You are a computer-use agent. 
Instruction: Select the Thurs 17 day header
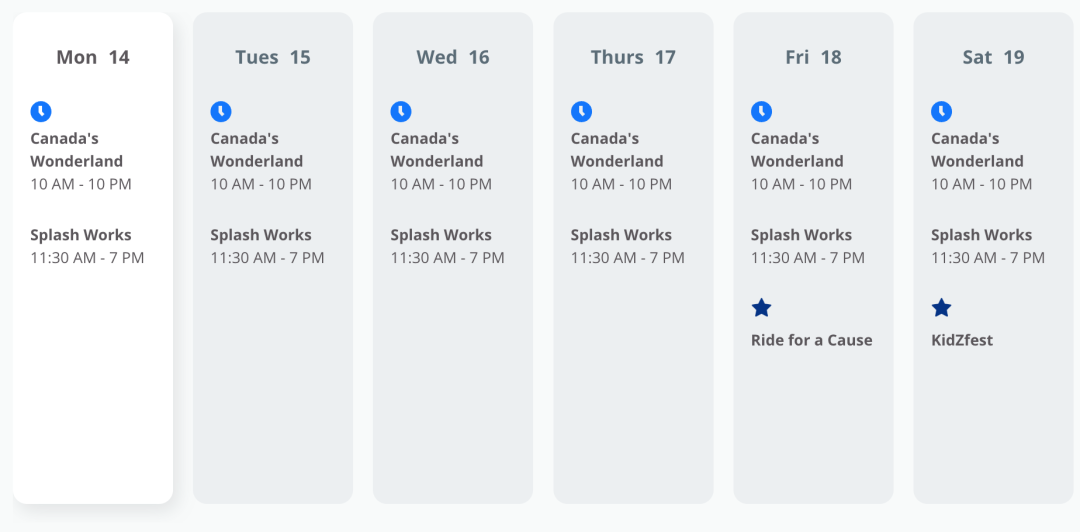pos(633,57)
